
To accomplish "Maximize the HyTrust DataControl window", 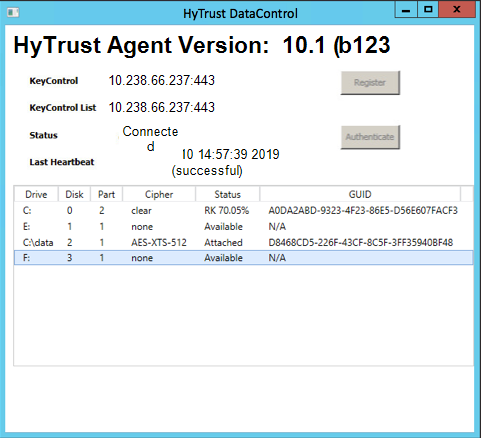I will pos(428,10).
